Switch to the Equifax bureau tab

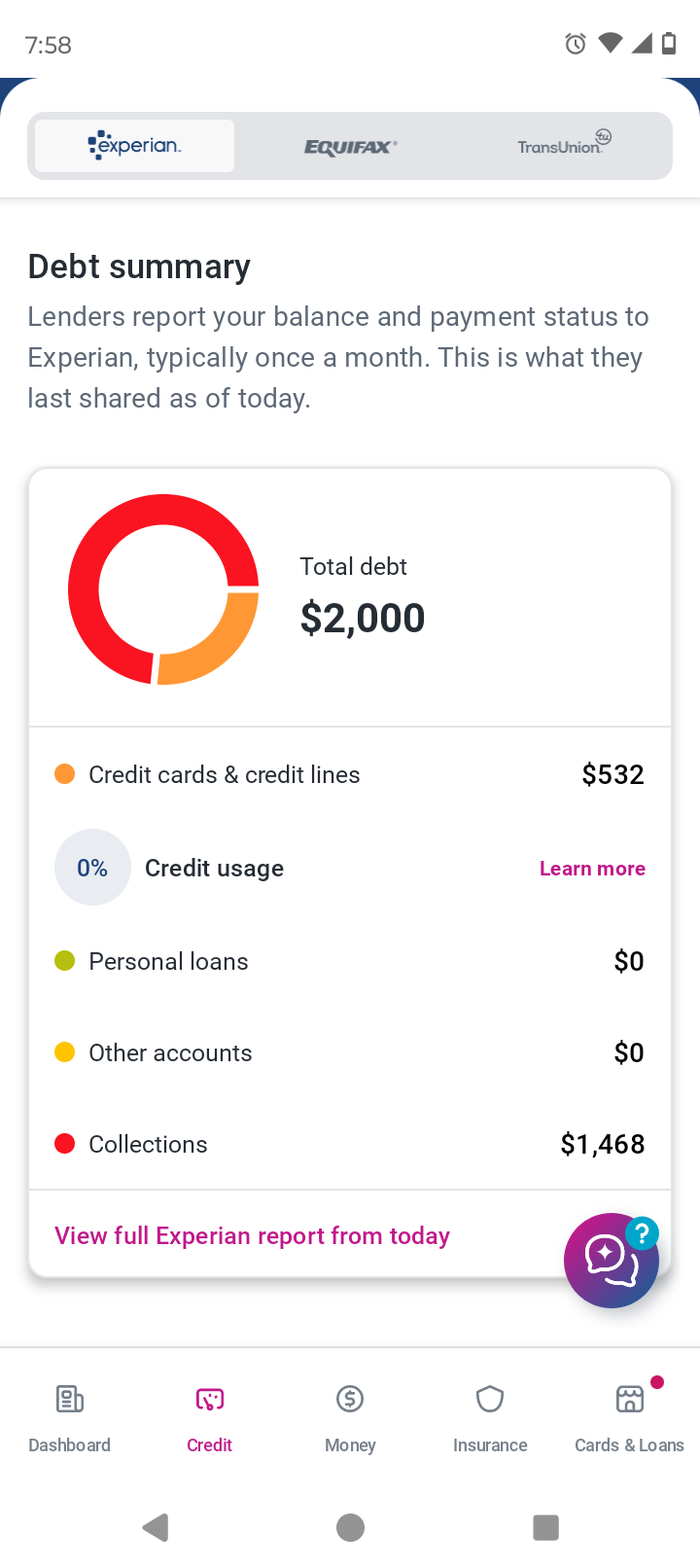point(350,147)
